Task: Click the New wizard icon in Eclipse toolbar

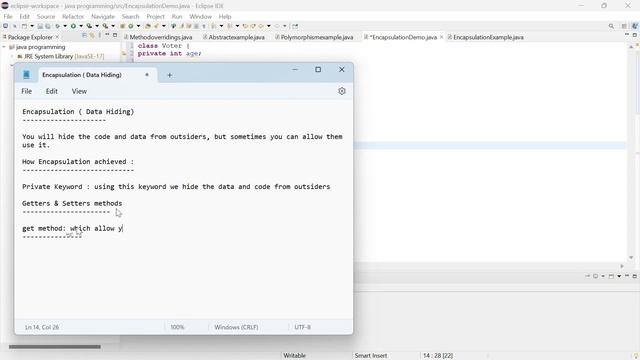Action: 24,26
